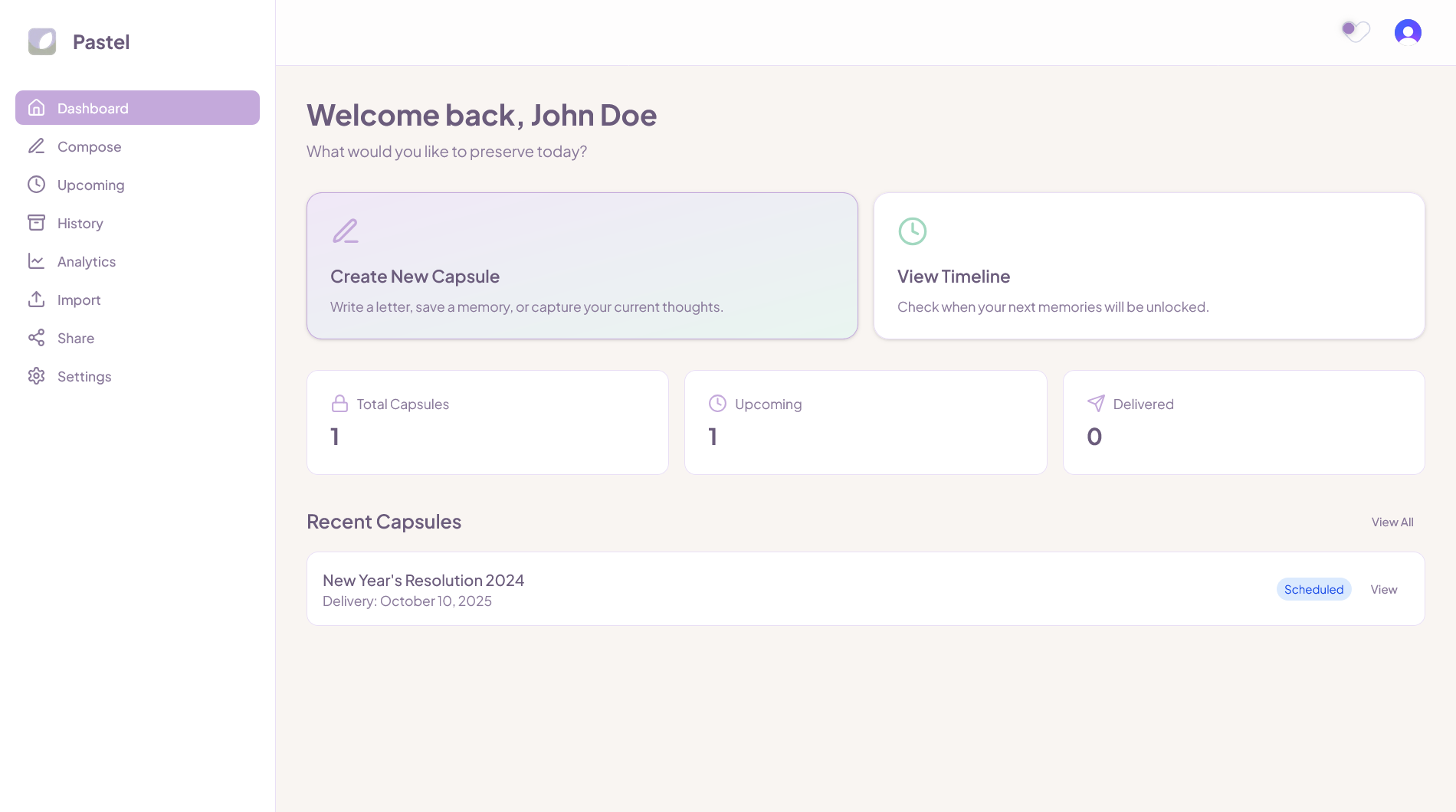Click the Delivered stat card
The image size is (1456, 812).
coord(1243,422)
